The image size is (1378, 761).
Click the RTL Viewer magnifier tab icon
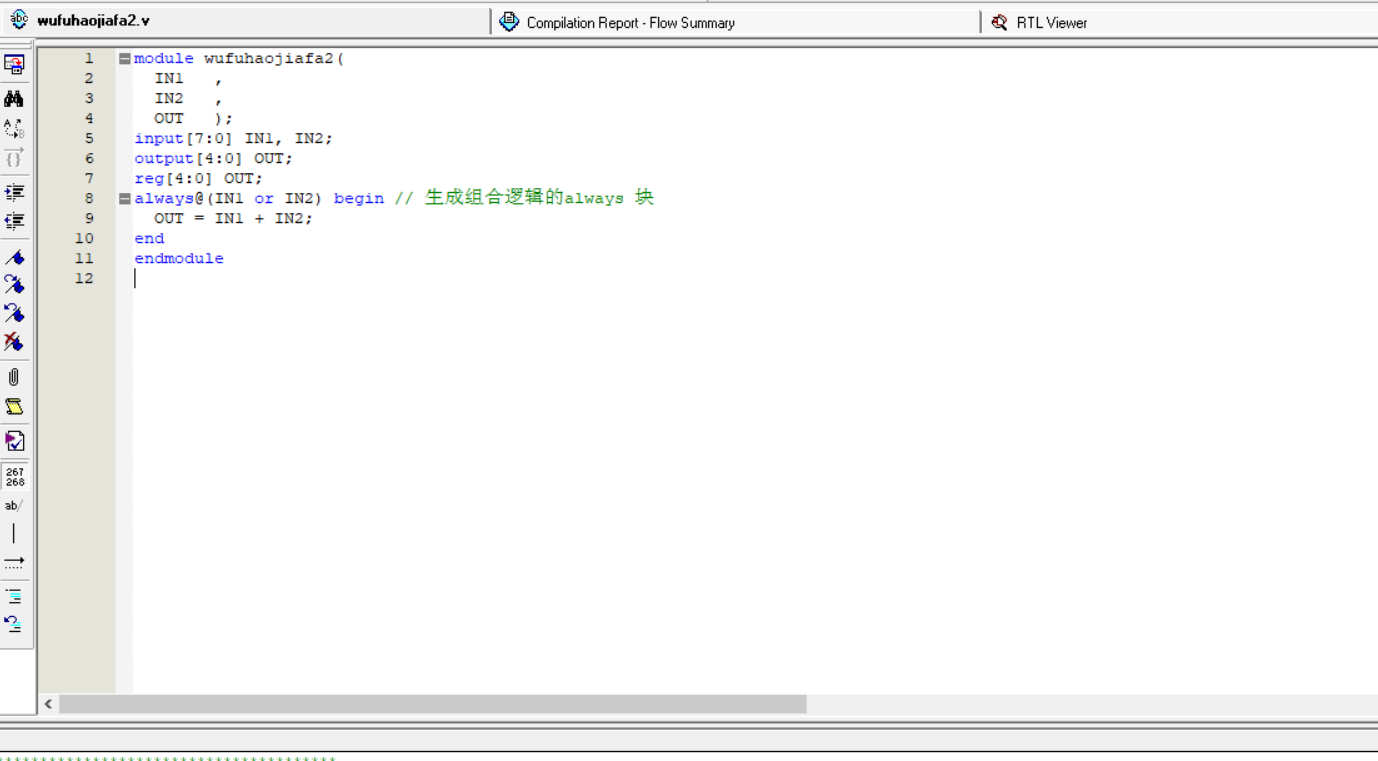tap(999, 22)
